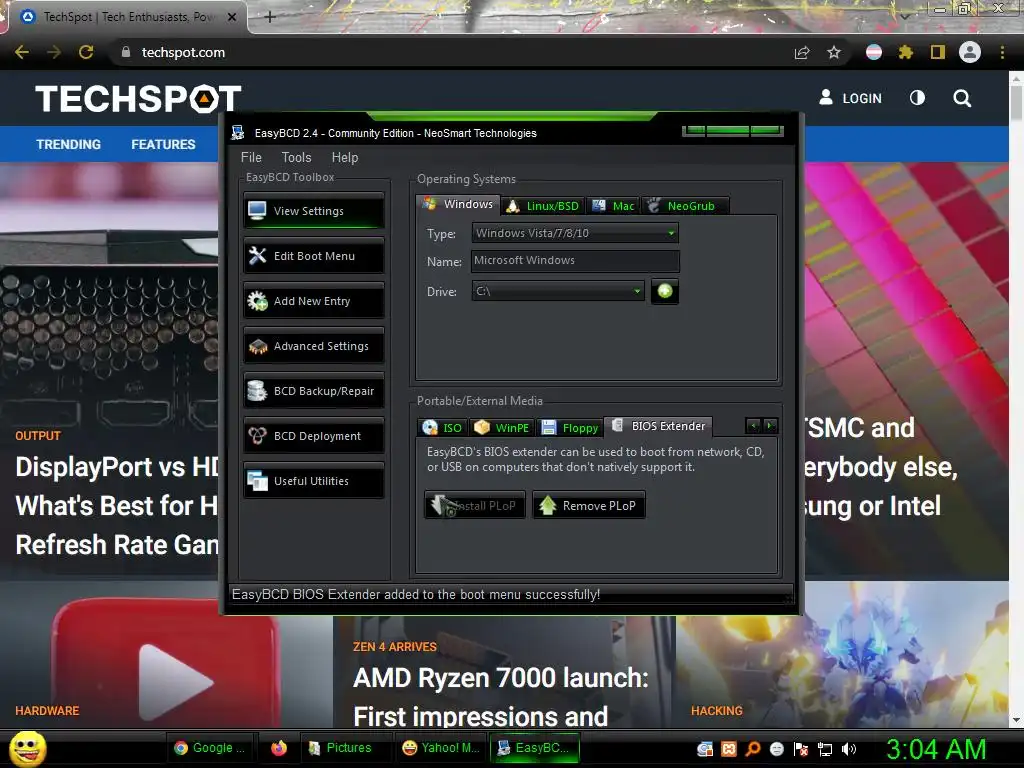Open the File menu in EasyBCD
The width and height of the screenshot is (1024, 768).
251,157
